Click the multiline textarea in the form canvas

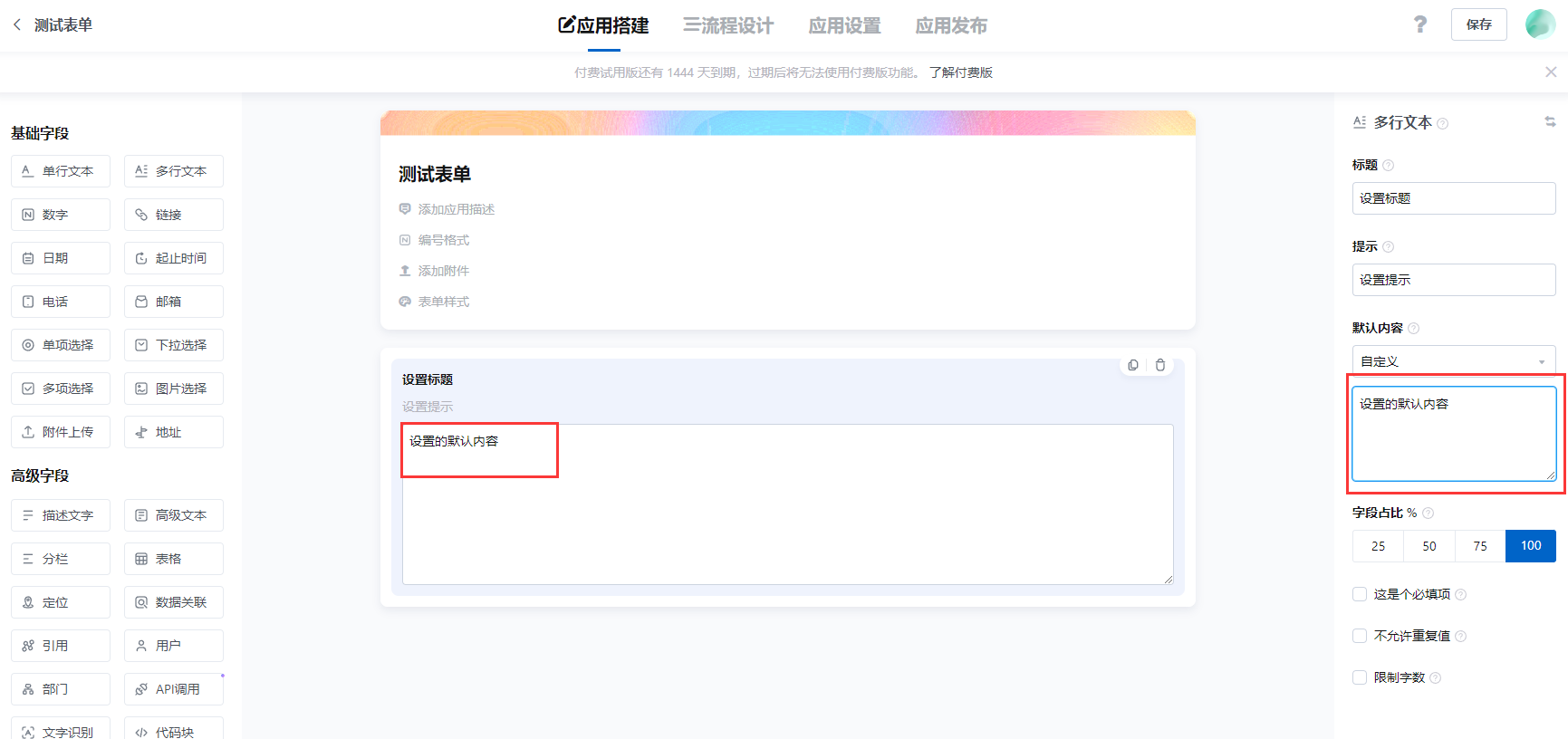point(788,504)
